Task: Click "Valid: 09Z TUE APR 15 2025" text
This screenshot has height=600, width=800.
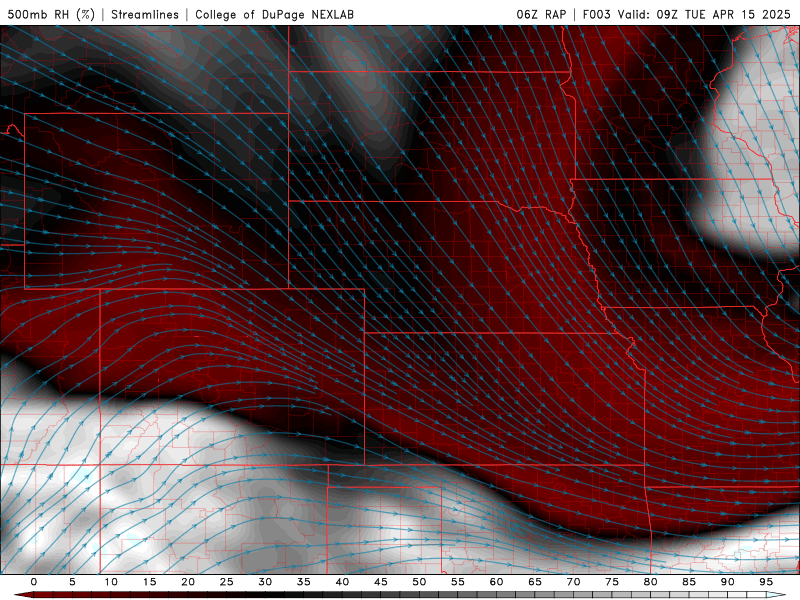Action: point(704,14)
